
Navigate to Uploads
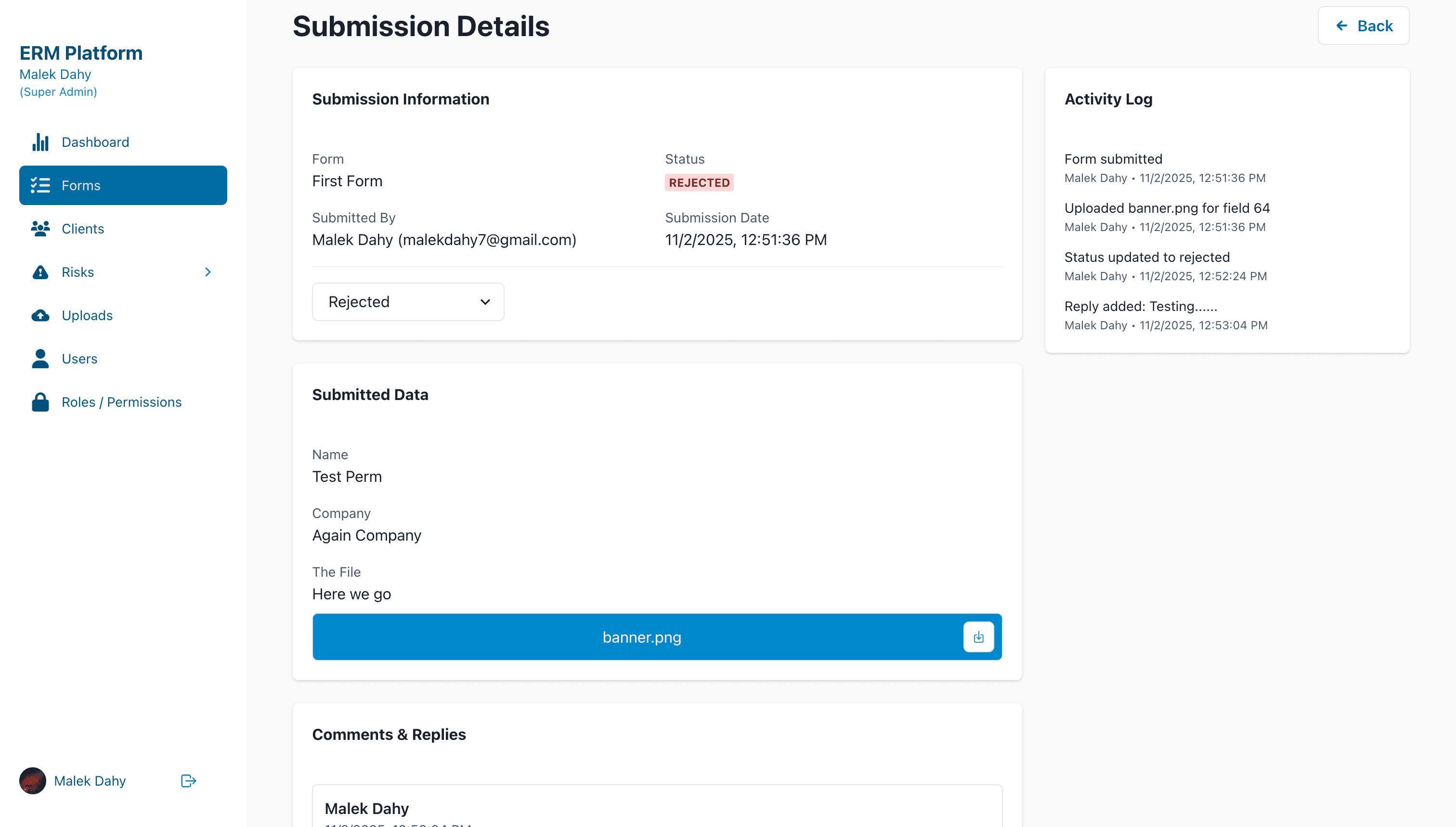click(x=123, y=315)
